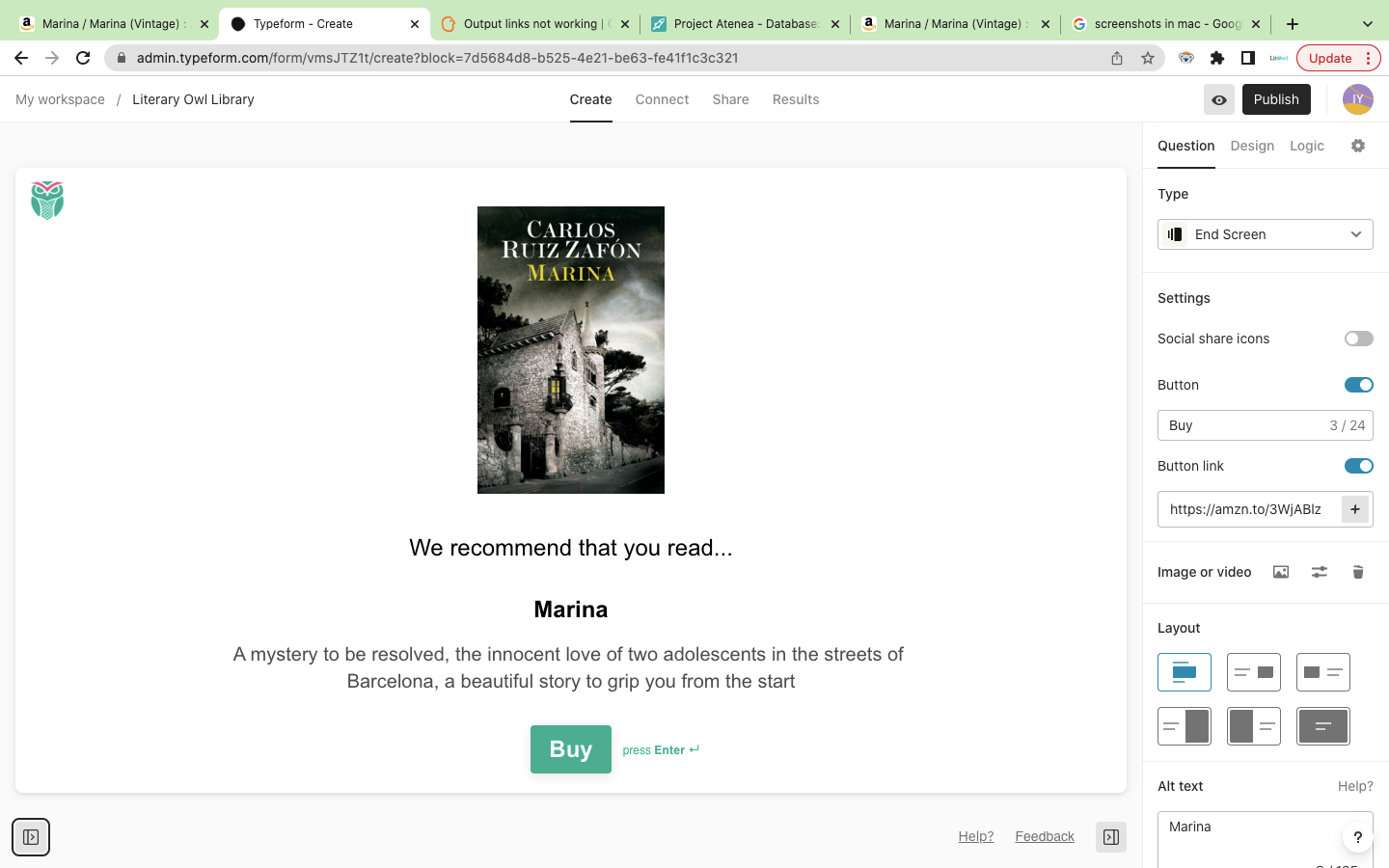
Task: Click the Help? link beside Alt text
Action: 1355,786
